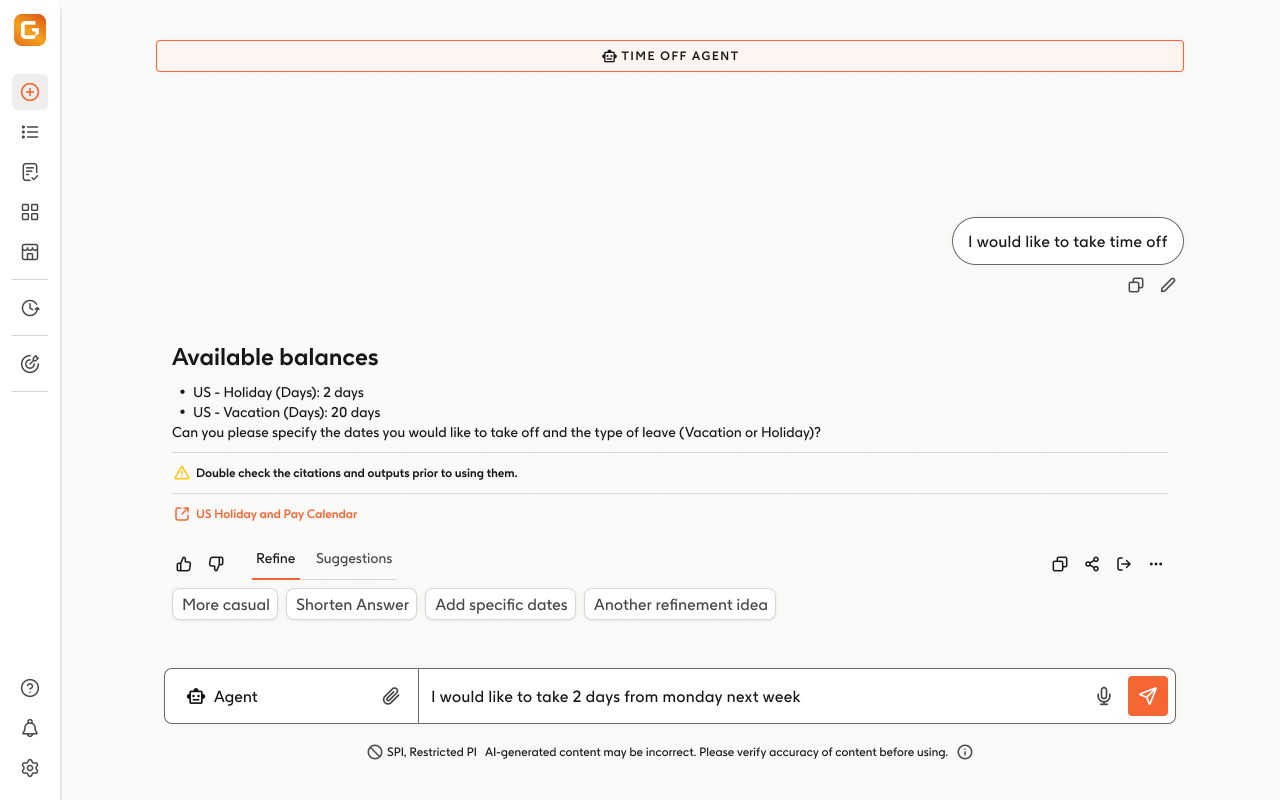Click the external link icon next to US Holiday calendar
1280x800 pixels.
(x=182, y=514)
